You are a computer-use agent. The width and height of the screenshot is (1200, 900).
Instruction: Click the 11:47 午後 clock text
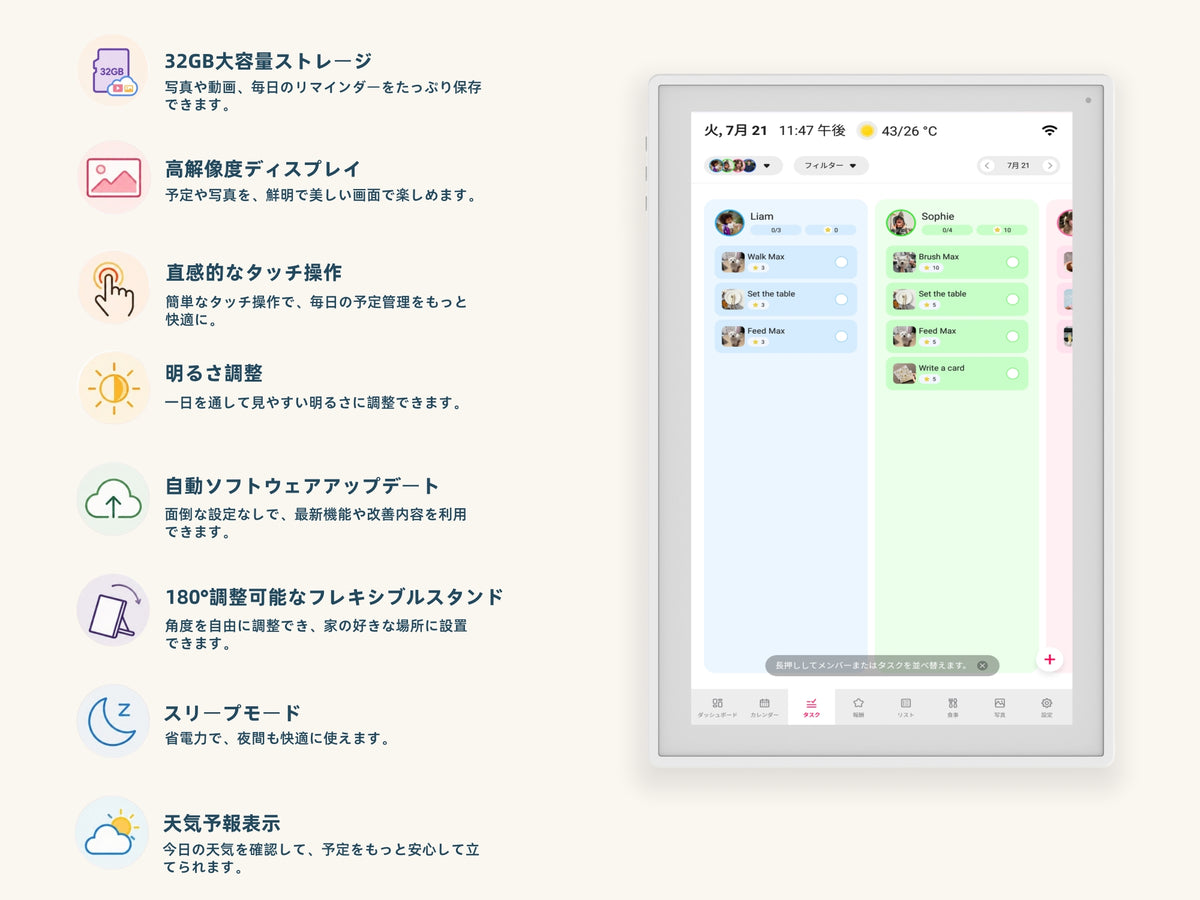coord(812,131)
